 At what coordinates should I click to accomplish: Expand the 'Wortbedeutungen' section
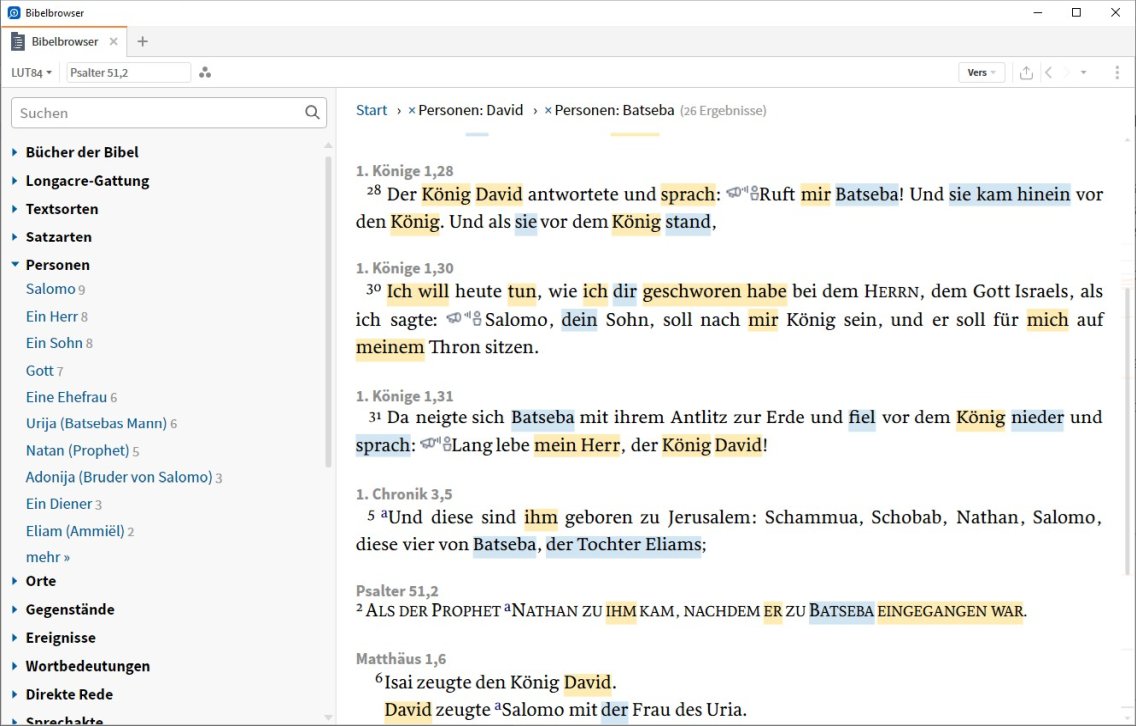tap(14, 666)
